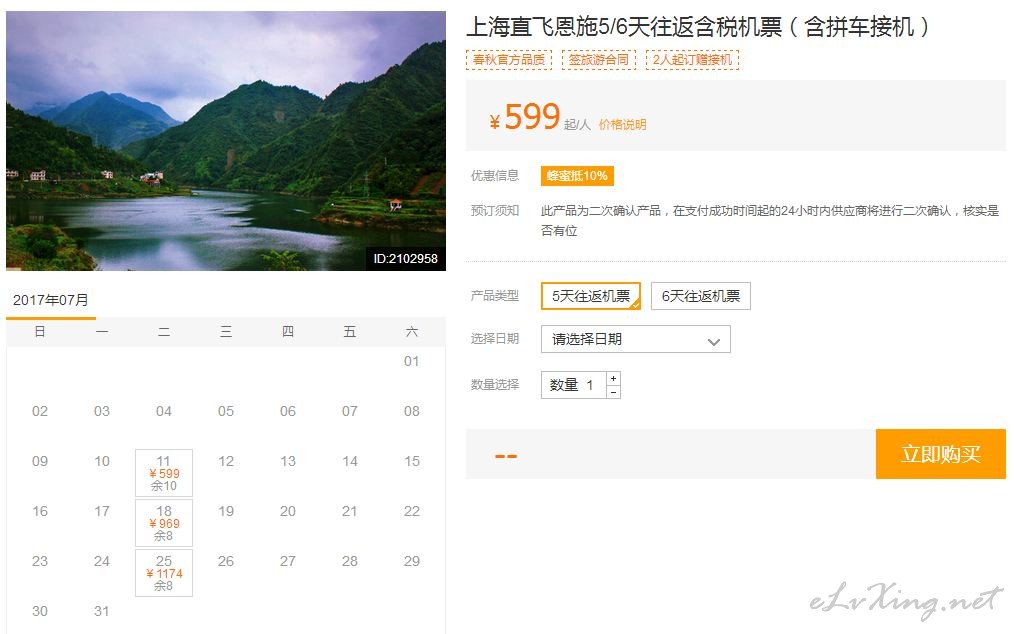
Task: Click calendar date 26
Action: (226, 561)
